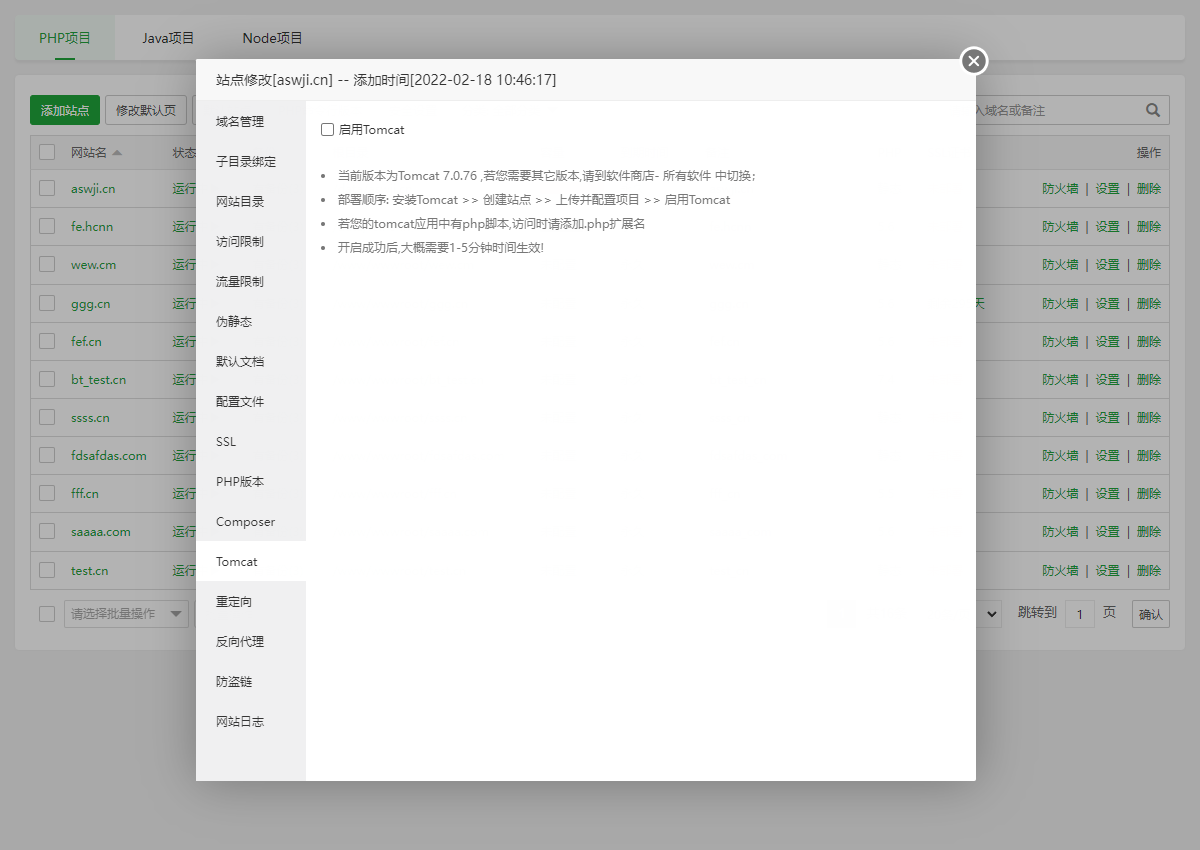The width and height of the screenshot is (1200, 850).
Task: Click the search magnifier icon
Action: (1152, 110)
